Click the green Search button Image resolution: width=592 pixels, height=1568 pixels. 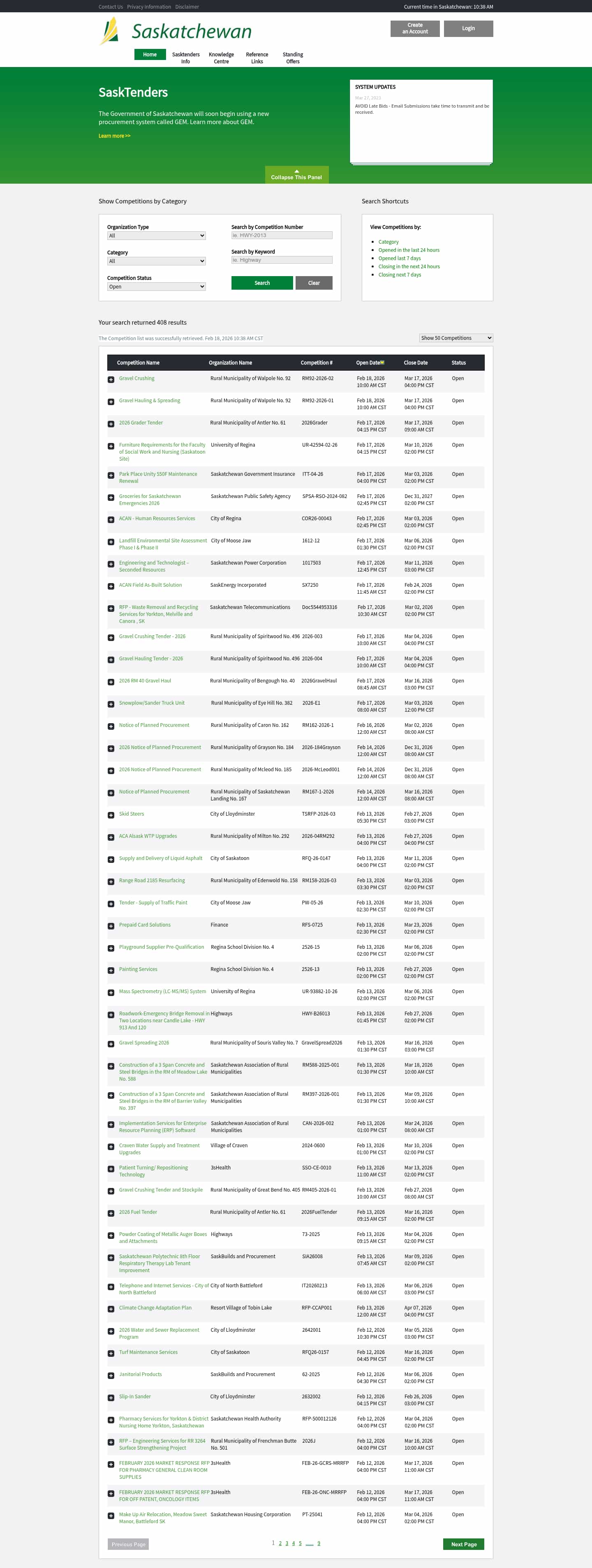(262, 283)
